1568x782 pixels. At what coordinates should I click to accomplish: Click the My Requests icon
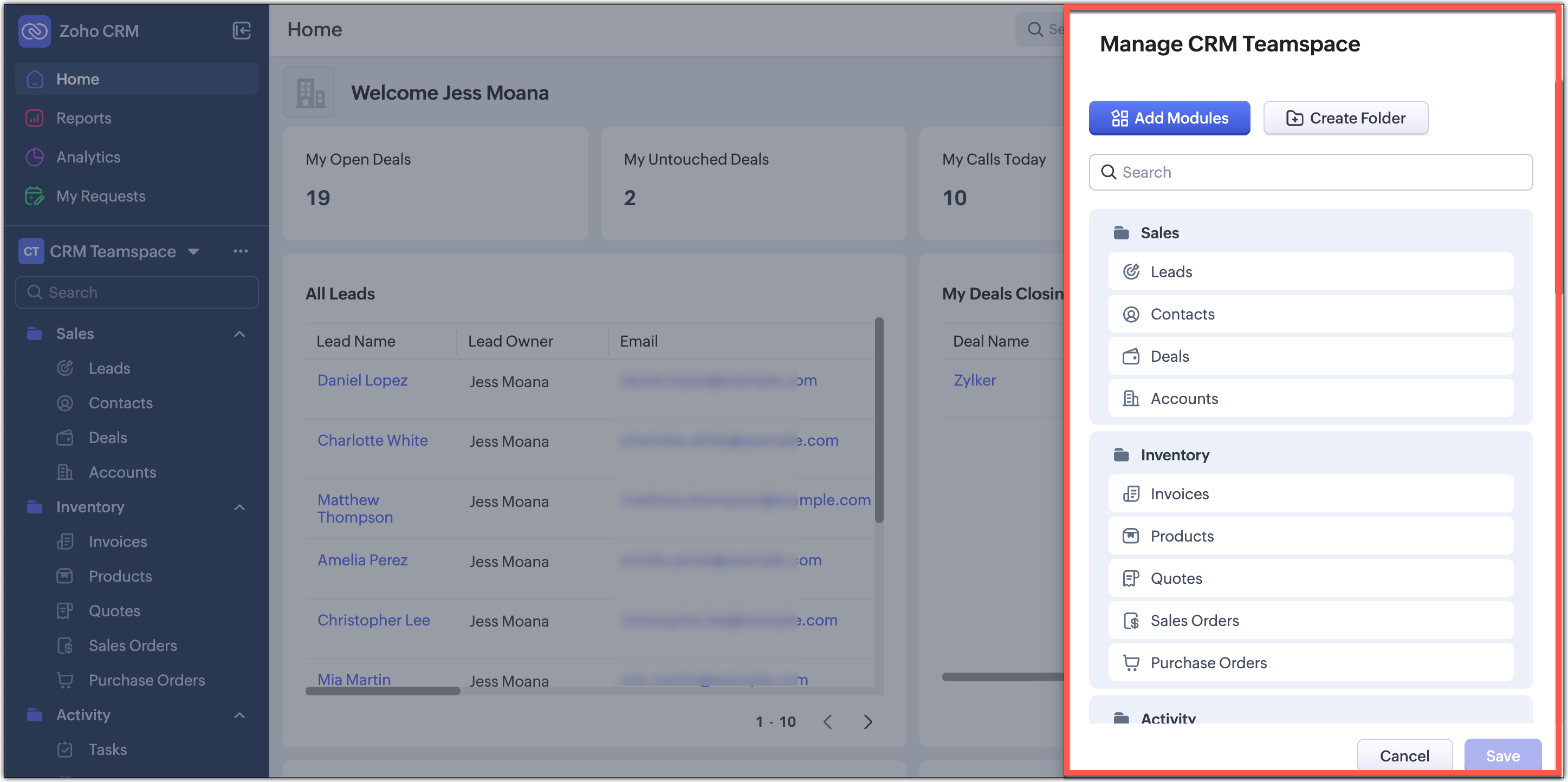(35, 196)
